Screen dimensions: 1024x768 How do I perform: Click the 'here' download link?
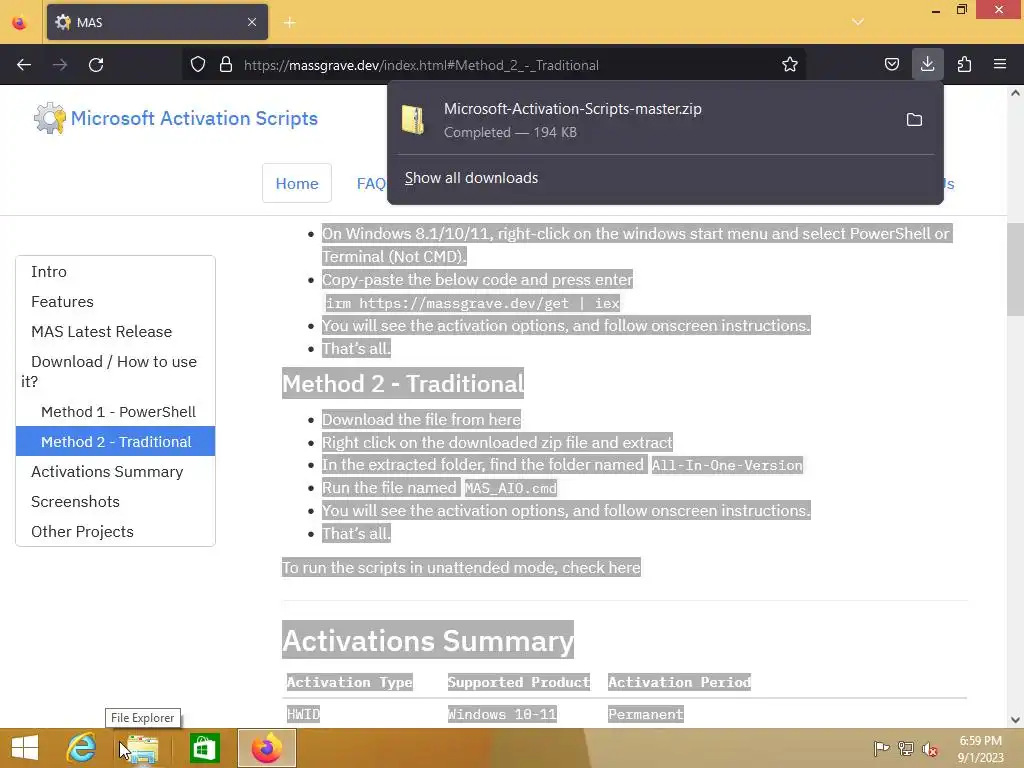pos(505,419)
